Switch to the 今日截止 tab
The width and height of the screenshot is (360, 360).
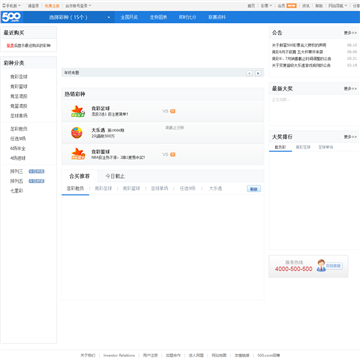(115, 176)
